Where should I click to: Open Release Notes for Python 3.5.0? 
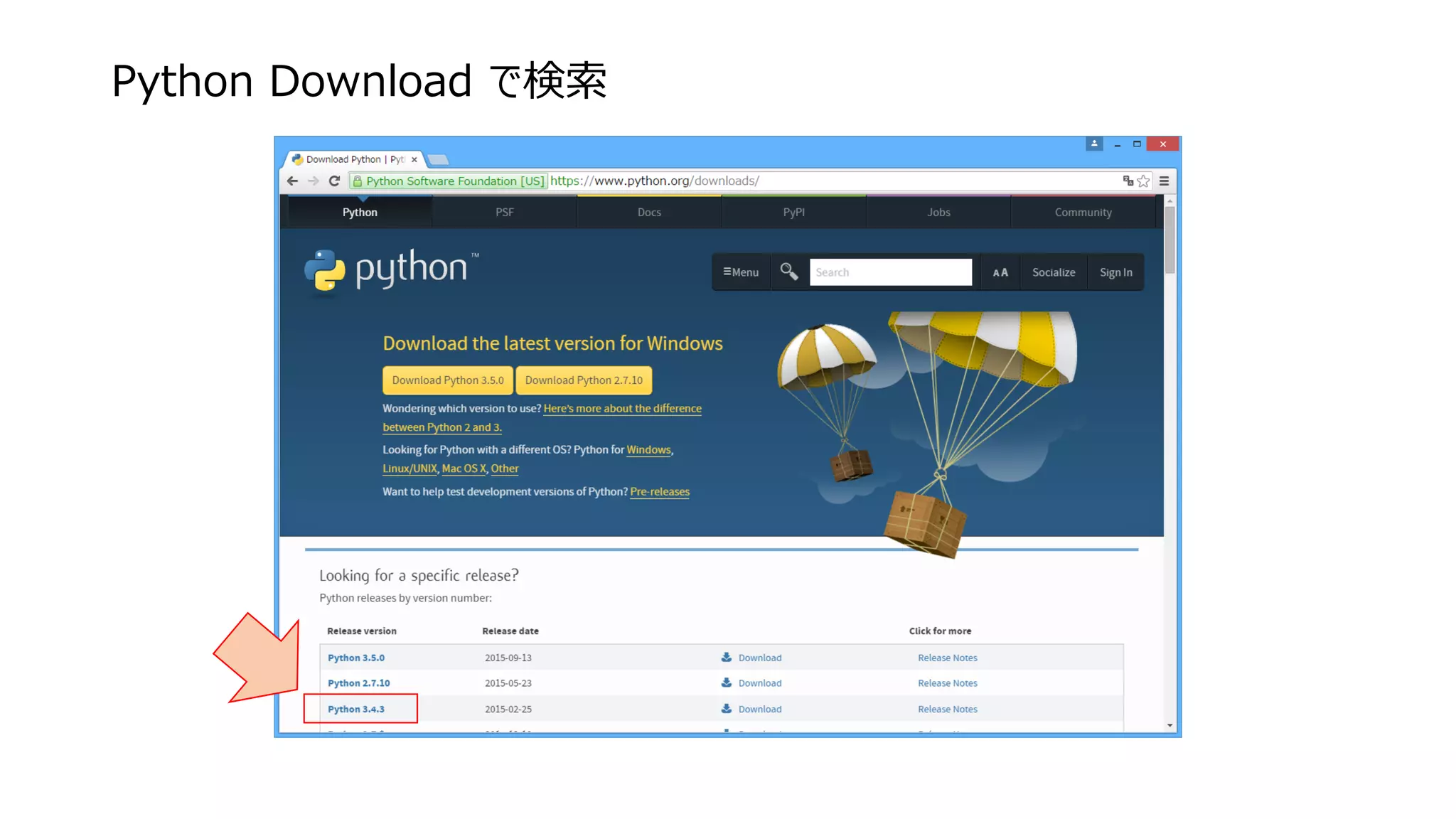tap(948, 658)
